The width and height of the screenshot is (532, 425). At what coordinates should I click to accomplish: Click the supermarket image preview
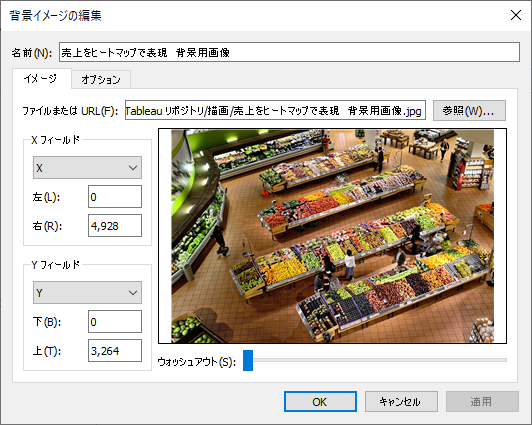coord(332,236)
